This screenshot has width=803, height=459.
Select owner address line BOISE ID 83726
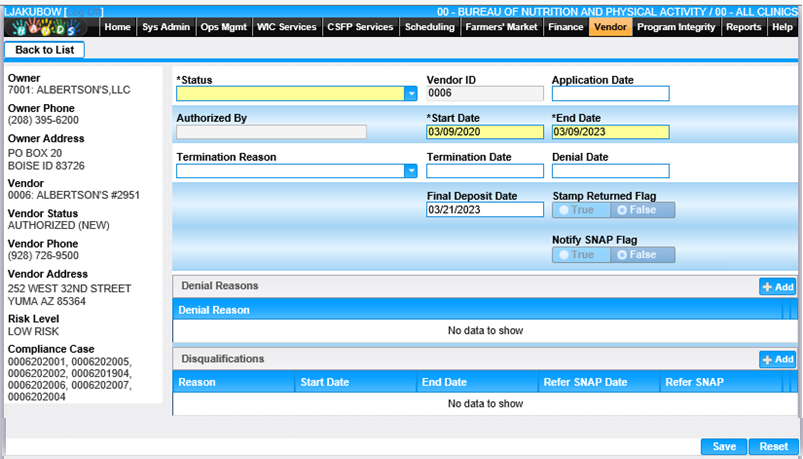(x=46, y=166)
